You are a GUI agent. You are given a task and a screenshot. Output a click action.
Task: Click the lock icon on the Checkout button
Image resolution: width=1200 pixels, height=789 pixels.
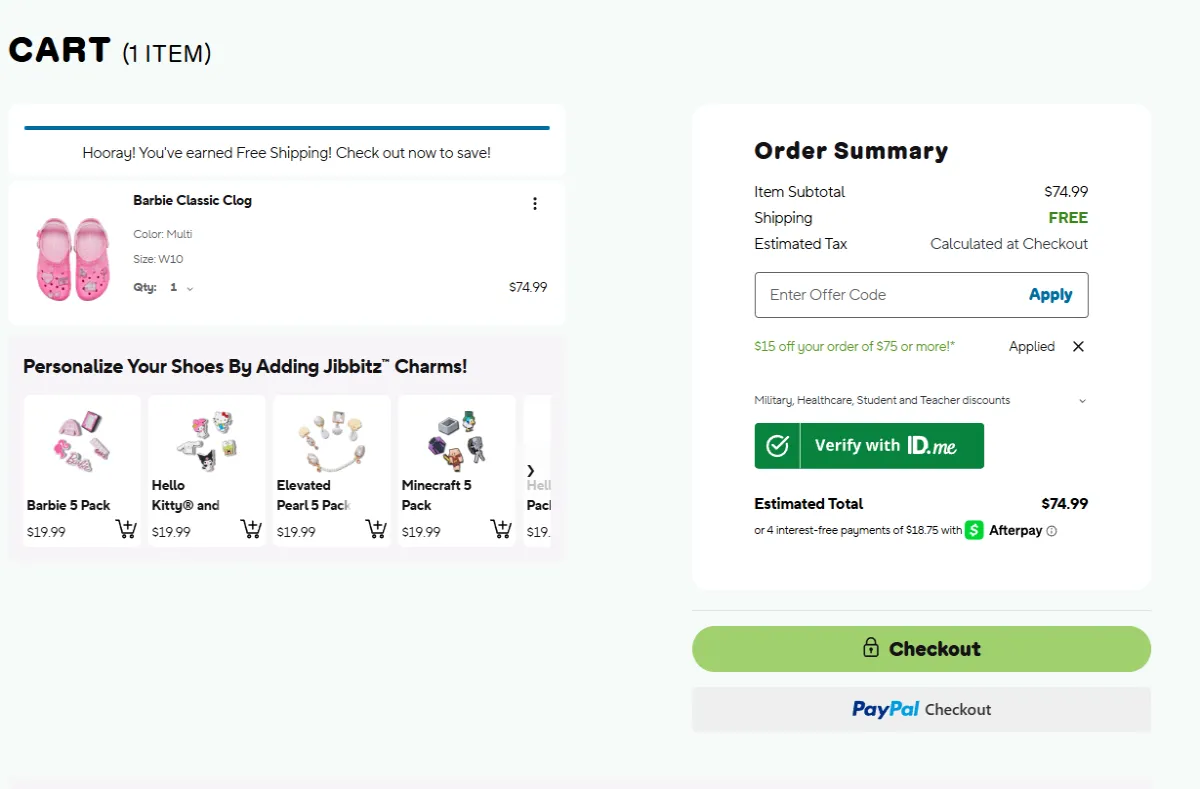(869, 648)
